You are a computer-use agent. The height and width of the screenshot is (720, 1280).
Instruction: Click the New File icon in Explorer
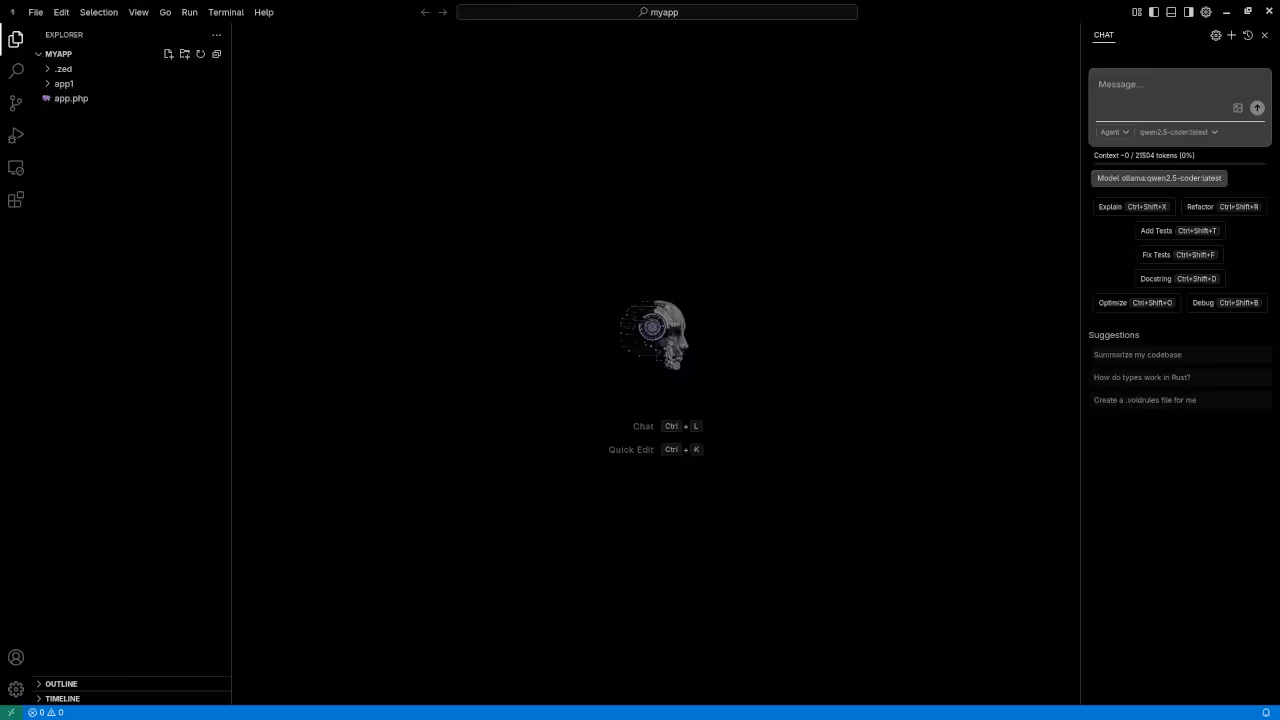click(x=168, y=54)
